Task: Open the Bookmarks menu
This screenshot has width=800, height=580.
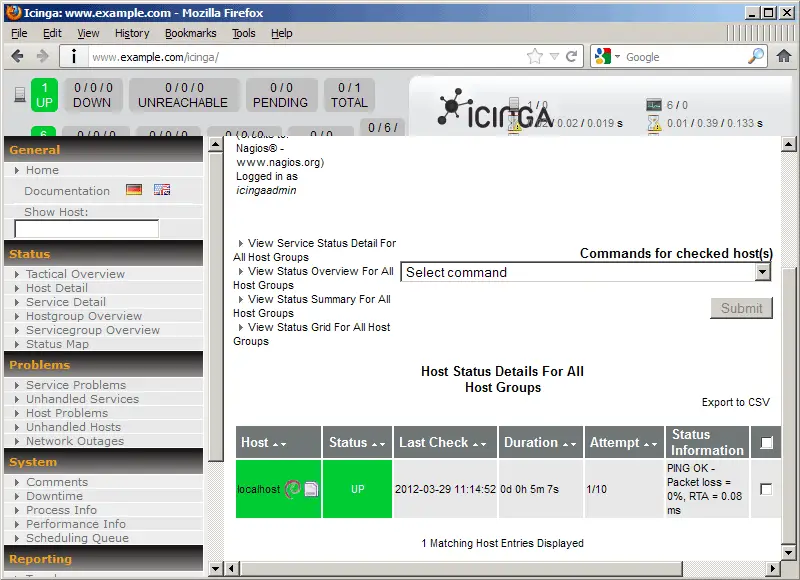Action: [191, 33]
